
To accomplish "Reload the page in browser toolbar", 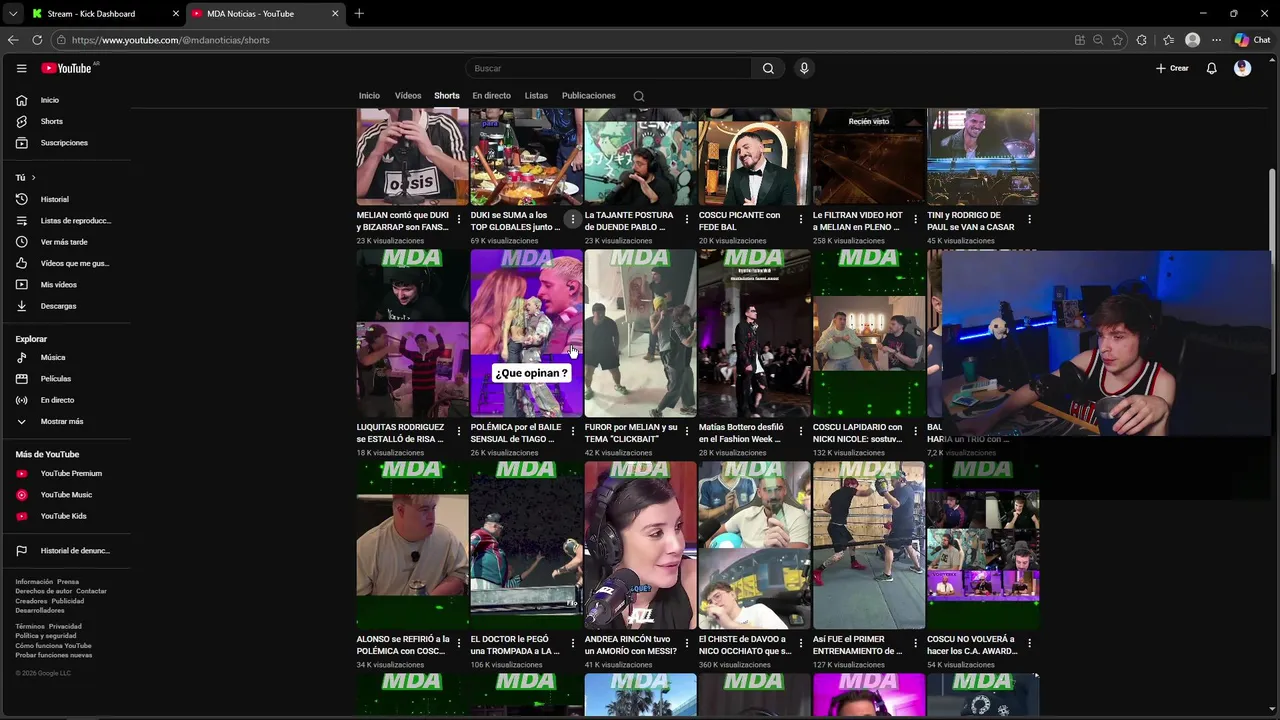I will tap(37, 40).
